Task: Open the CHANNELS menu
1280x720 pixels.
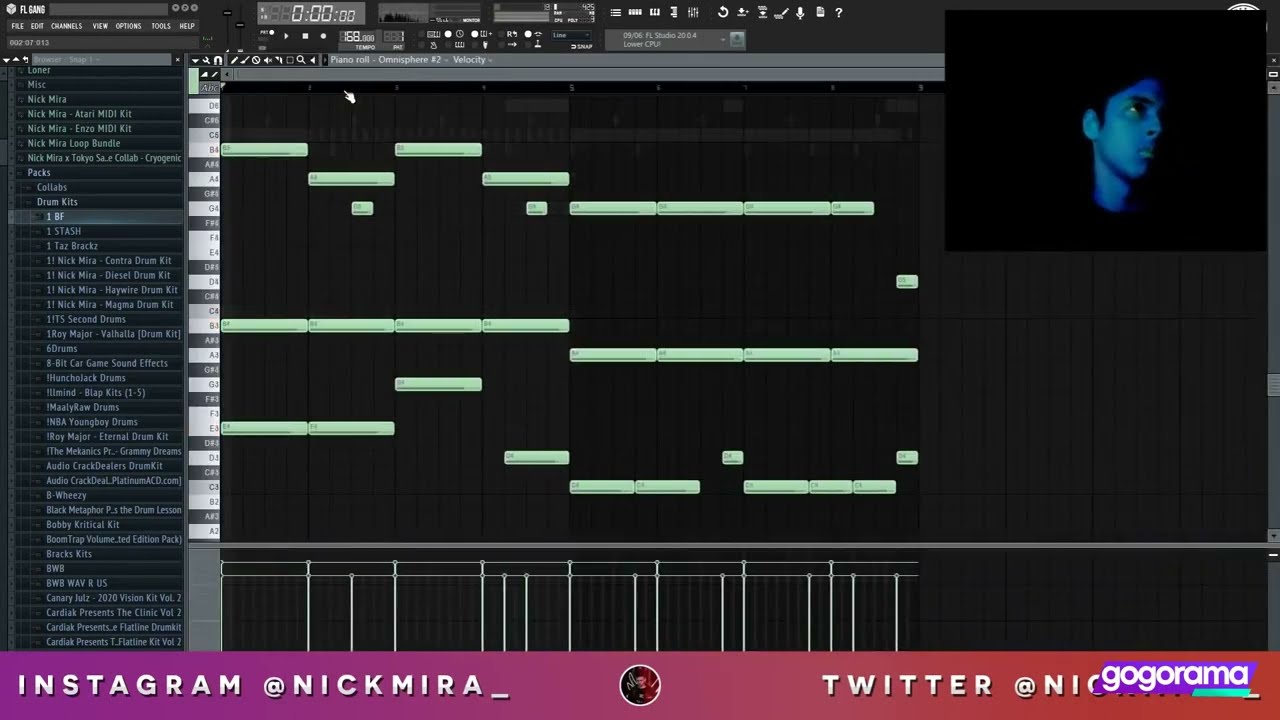Action: [67, 26]
